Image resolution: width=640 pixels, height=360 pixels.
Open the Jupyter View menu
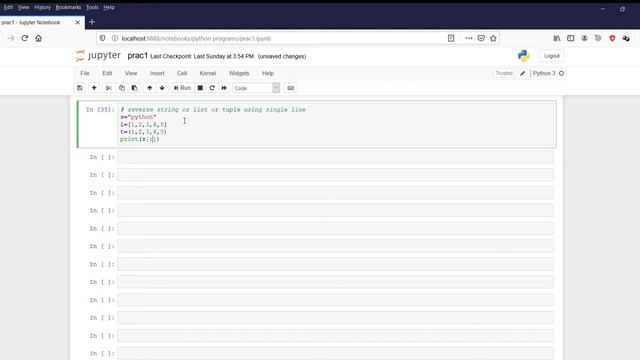131,73
